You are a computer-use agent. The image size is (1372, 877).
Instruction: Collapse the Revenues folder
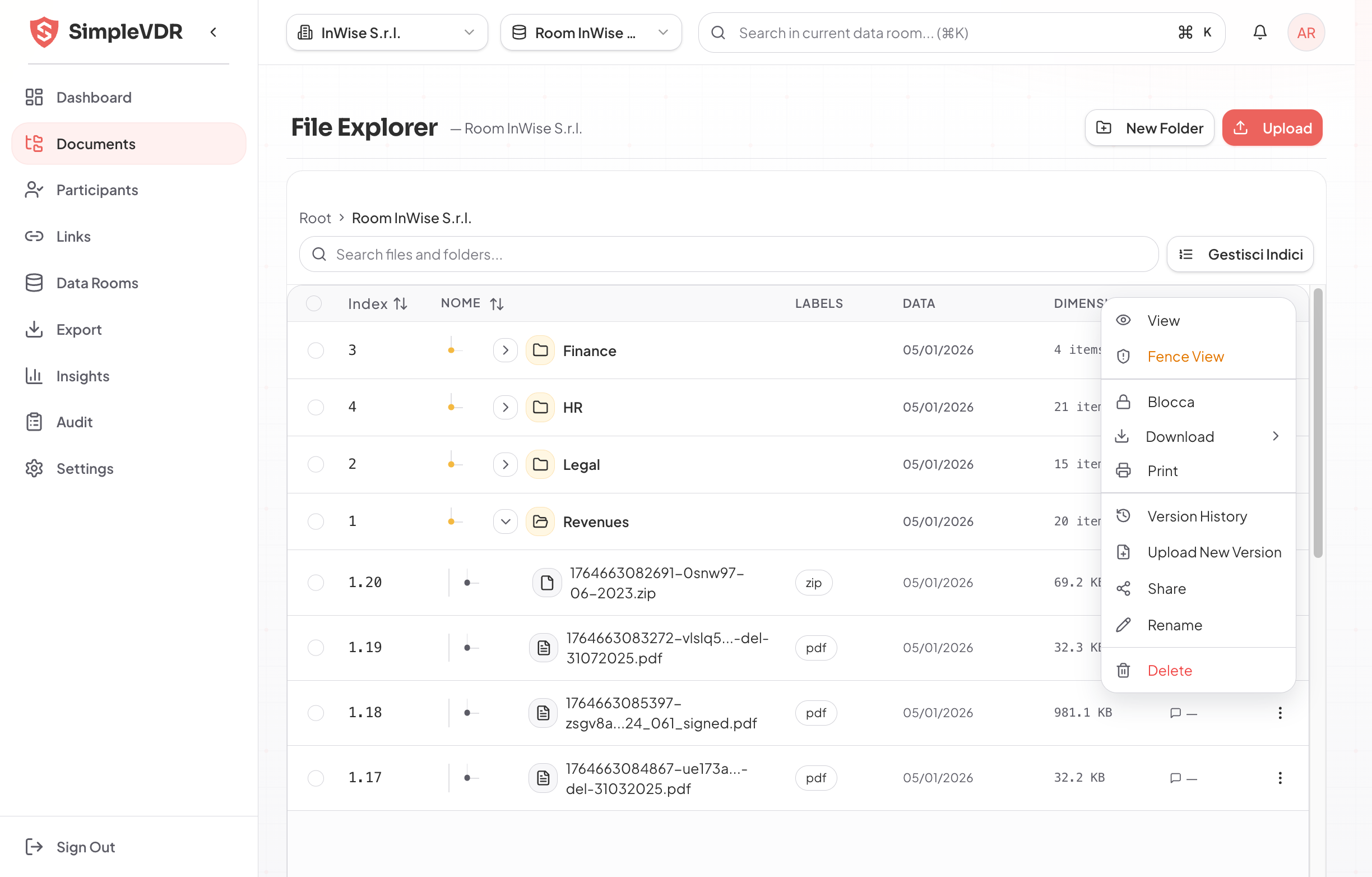[505, 521]
